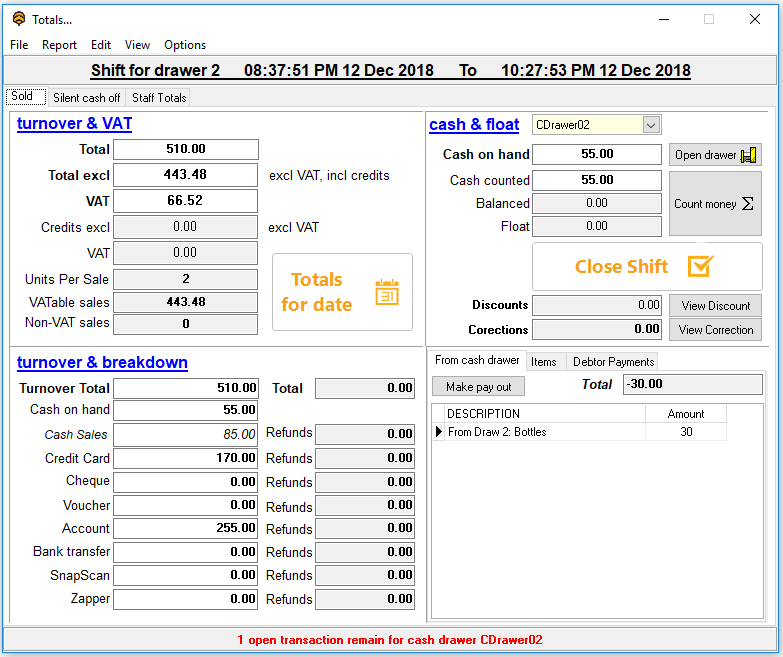Open the Report menu
Screen dimensions: 783x657
tap(59, 45)
